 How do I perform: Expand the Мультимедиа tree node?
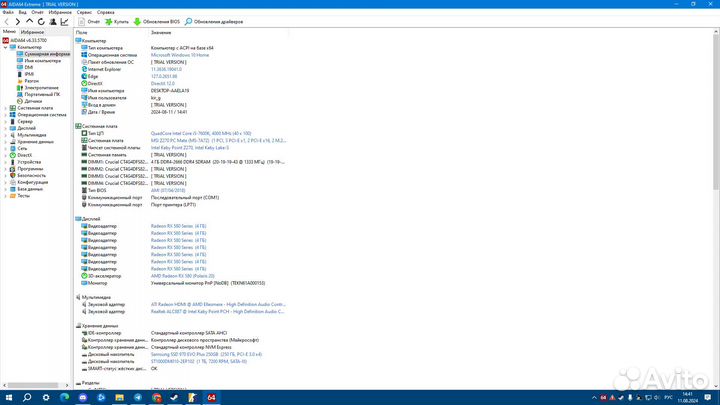tap(6, 135)
